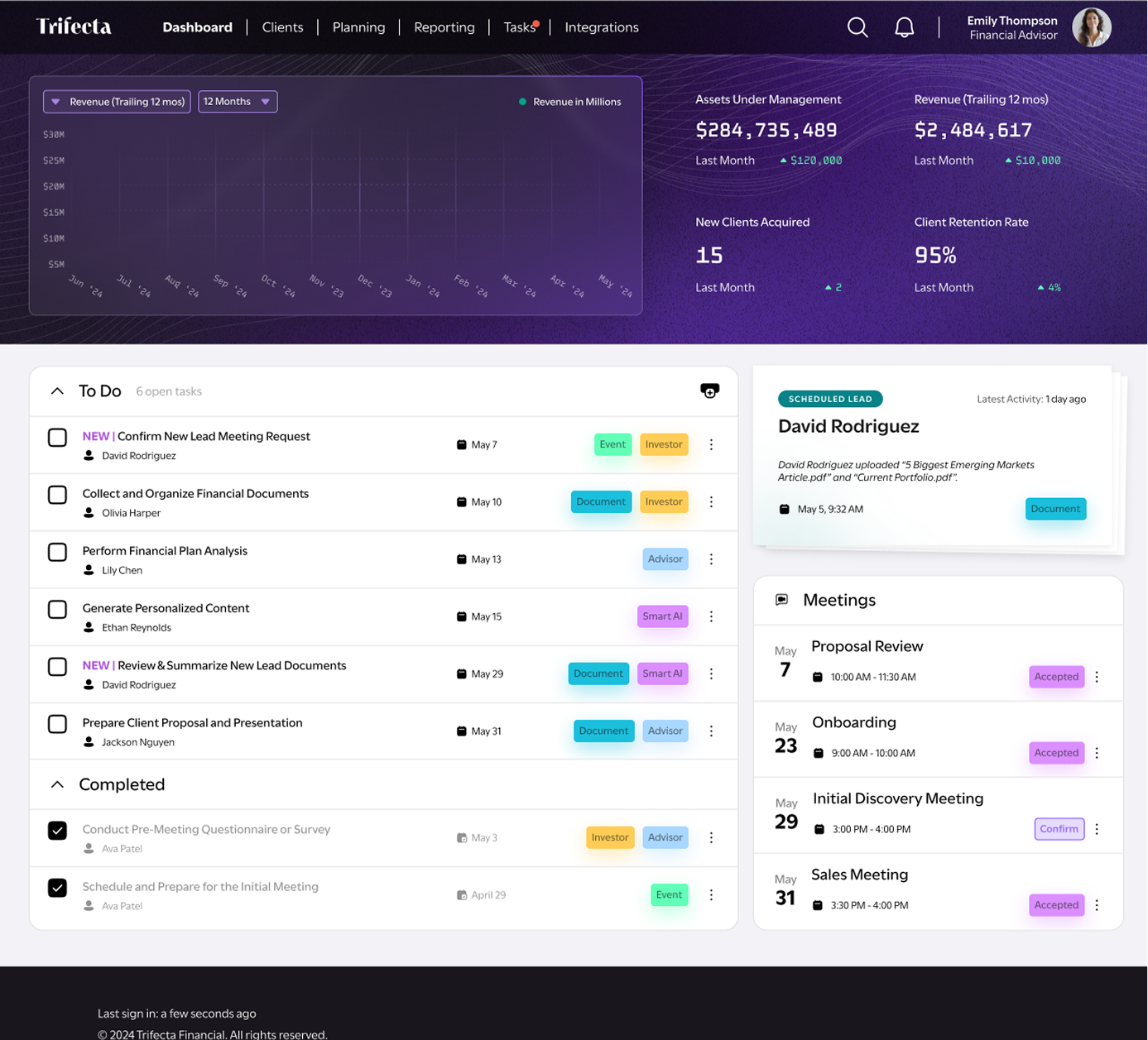Click person icon beside Lily Chen
Screen dimensions: 1148x1040
pyautogui.click(x=89, y=570)
